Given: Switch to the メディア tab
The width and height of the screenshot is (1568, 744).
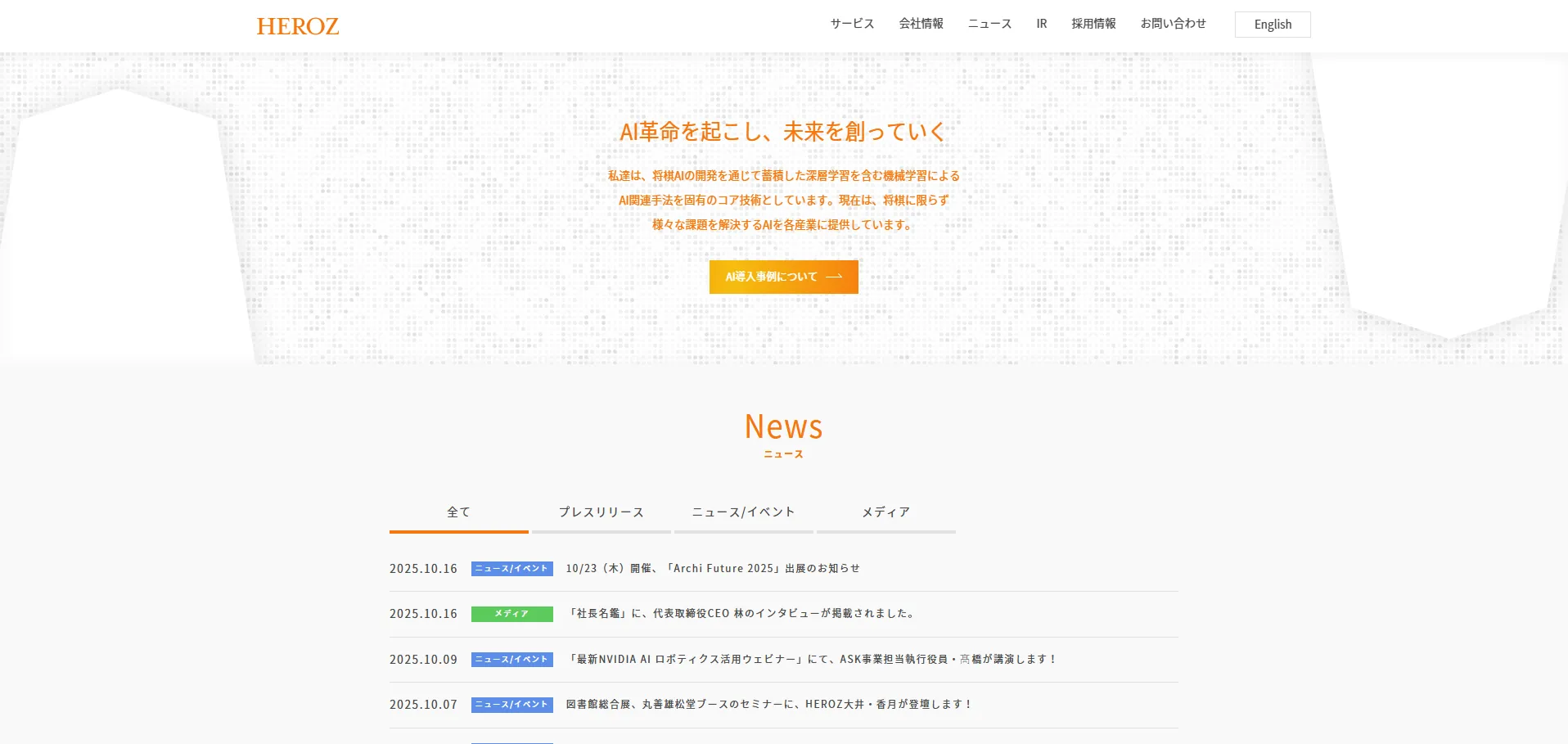Looking at the screenshot, I should [x=885, y=512].
